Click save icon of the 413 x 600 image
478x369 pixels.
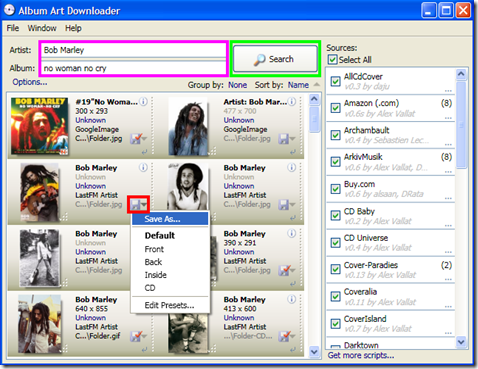point(284,336)
